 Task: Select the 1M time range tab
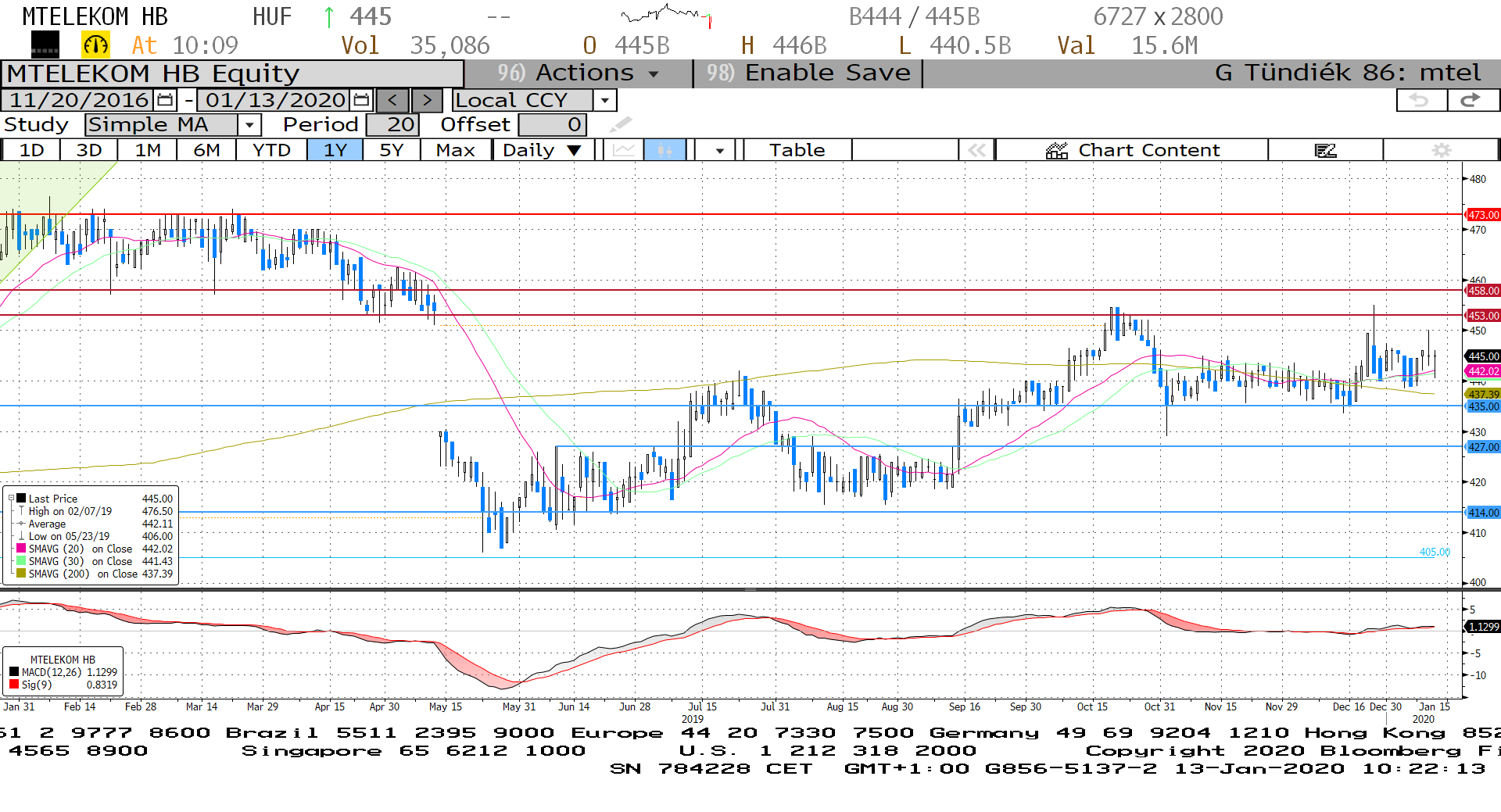[x=148, y=150]
